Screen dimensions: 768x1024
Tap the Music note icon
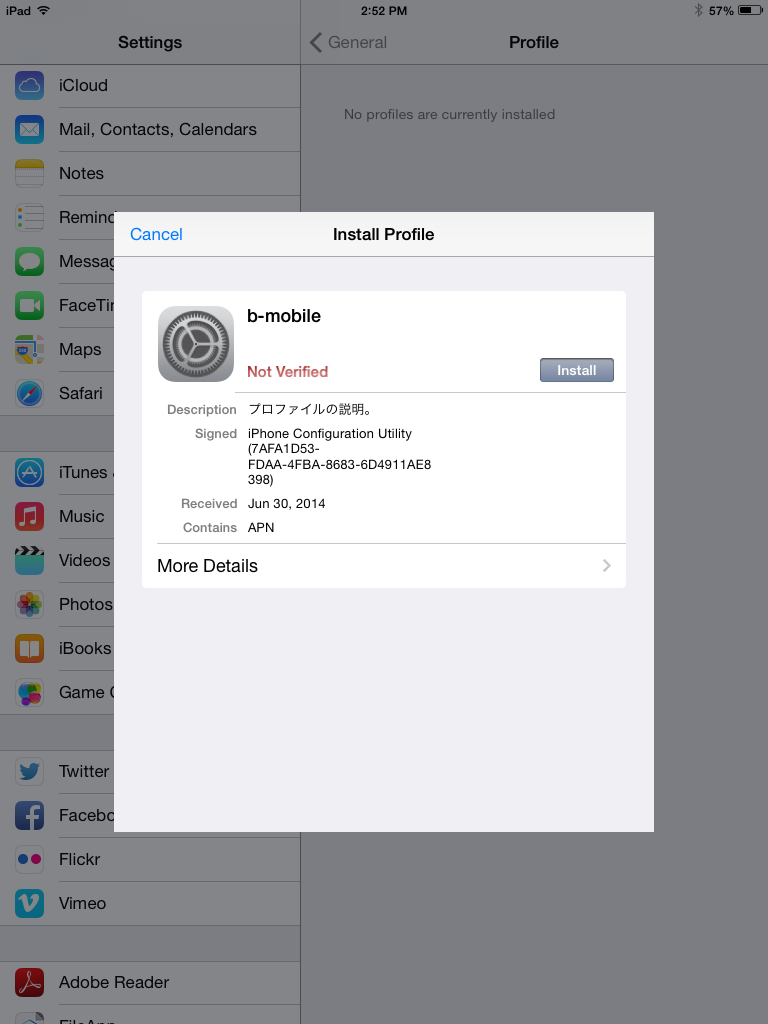(29, 517)
